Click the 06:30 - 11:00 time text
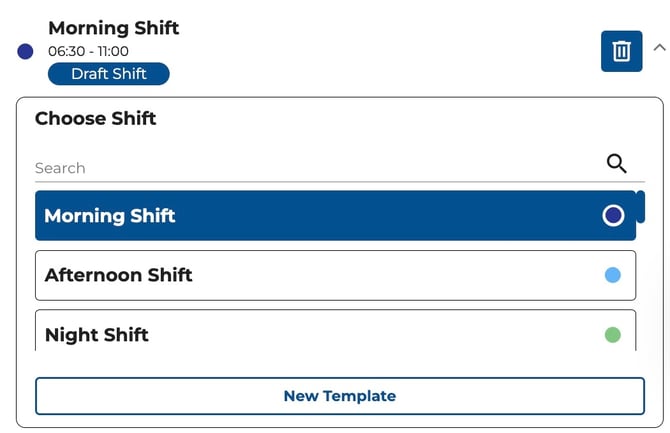This screenshot has width=670, height=433. tap(88, 51)
